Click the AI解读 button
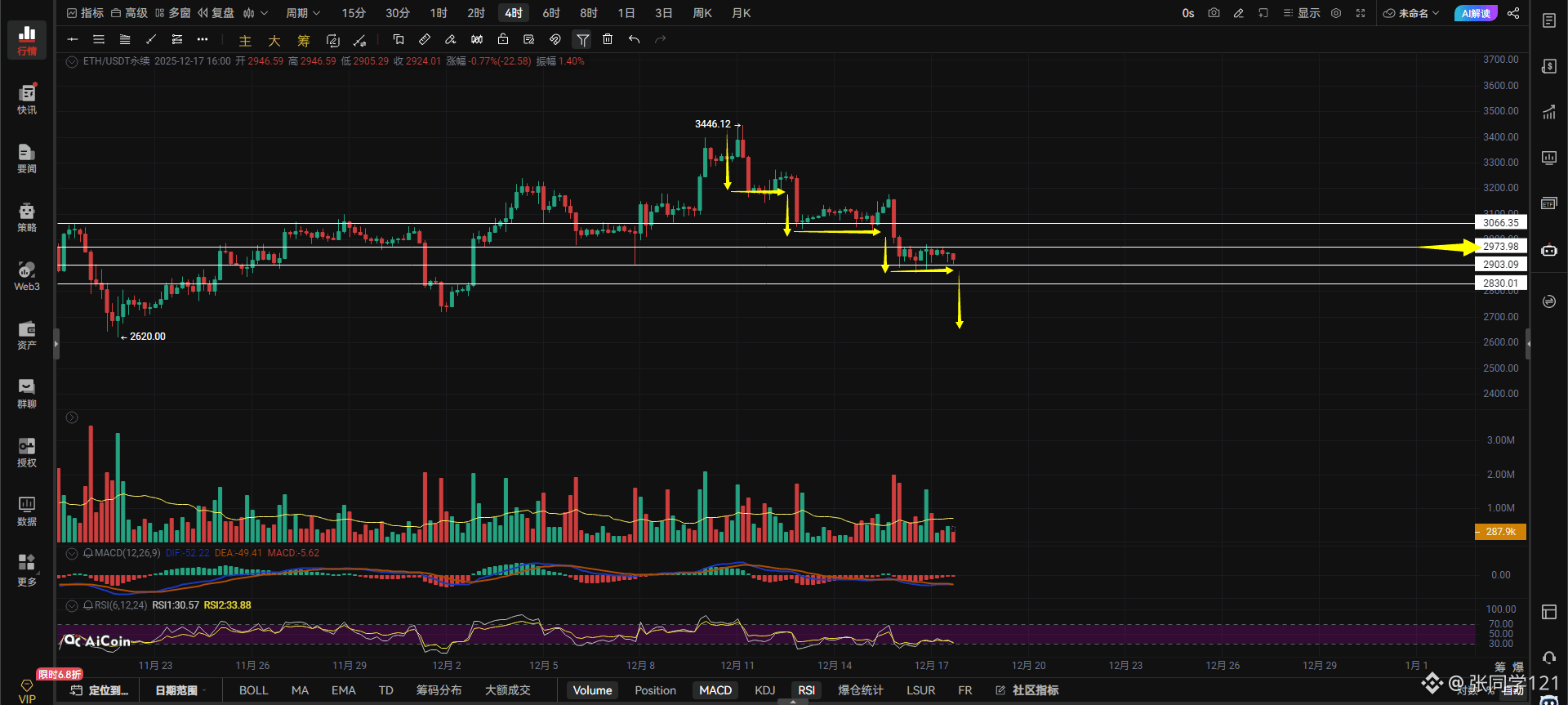The height and width of the screenshot is (705, 1568). [1476, 13]
